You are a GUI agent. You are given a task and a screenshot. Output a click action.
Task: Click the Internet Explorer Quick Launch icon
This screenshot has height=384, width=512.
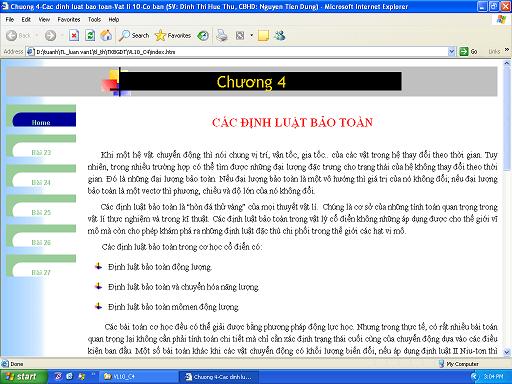[70, 377]
